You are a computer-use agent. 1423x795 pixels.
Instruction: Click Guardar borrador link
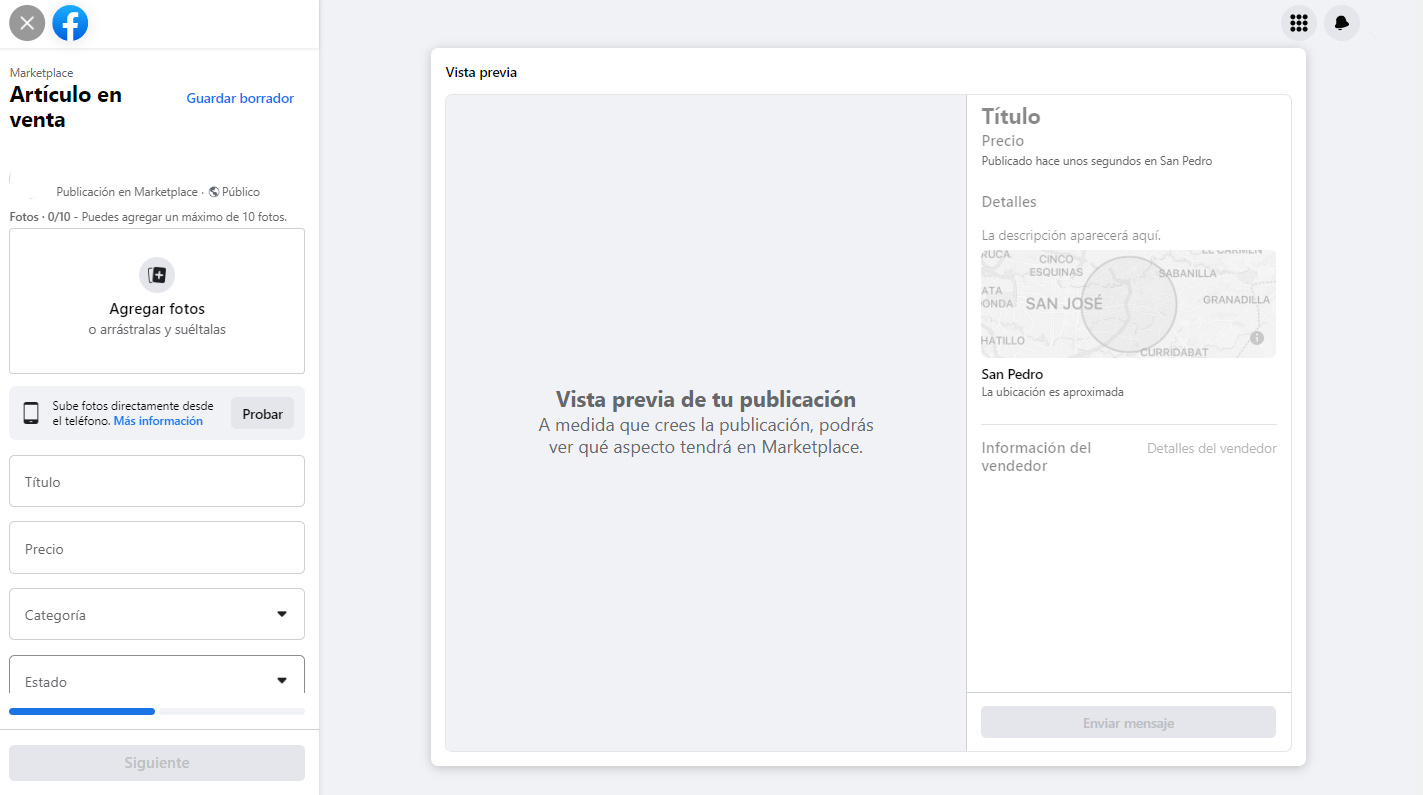coord(240,98)
